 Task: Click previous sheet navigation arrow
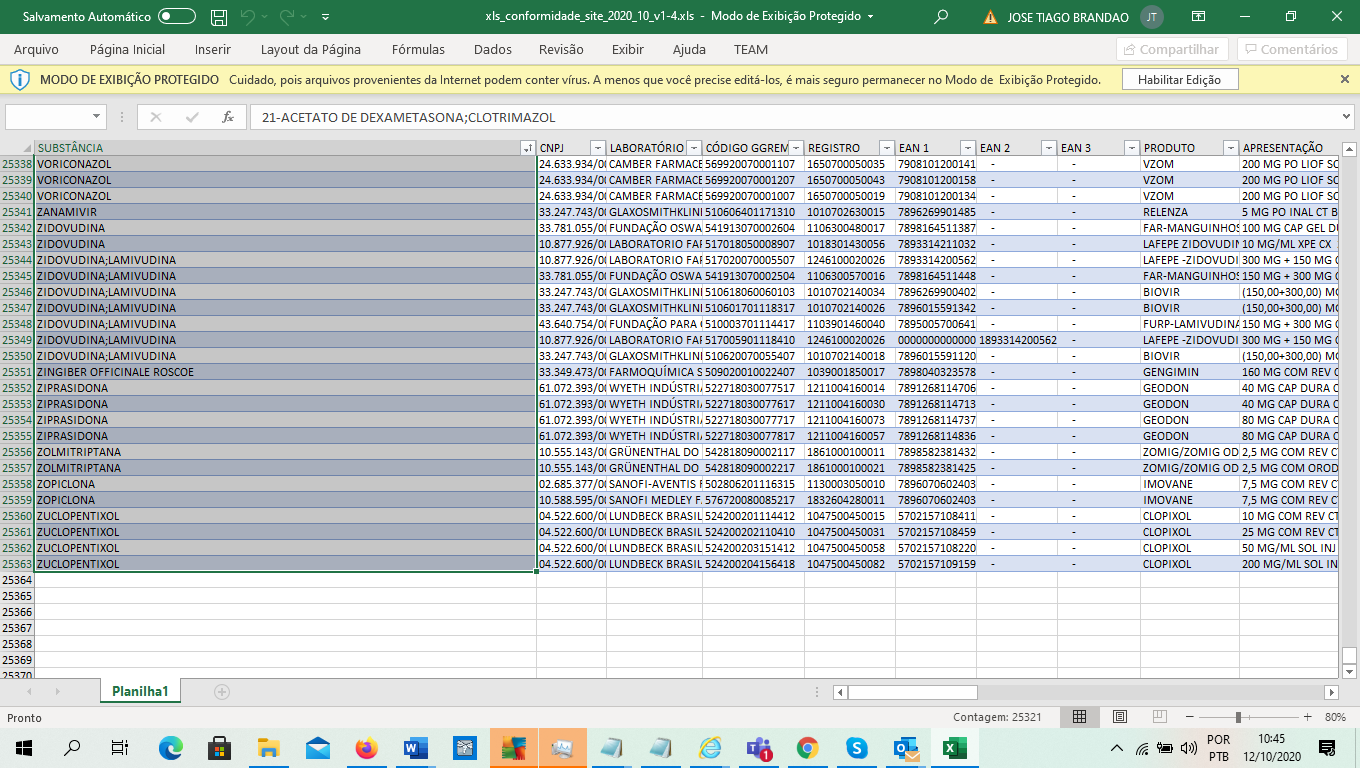[28, 692]
